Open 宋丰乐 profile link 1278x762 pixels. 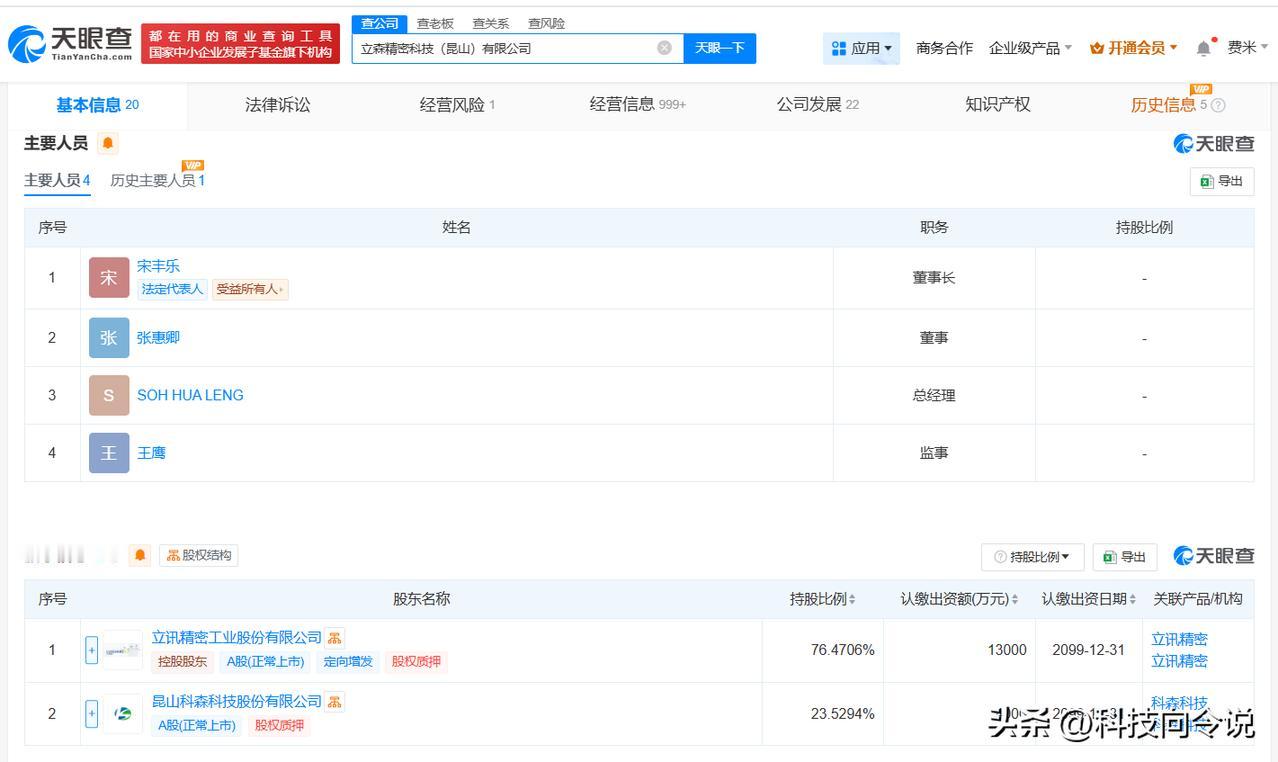pyautogui.click(x=158, y=266)
